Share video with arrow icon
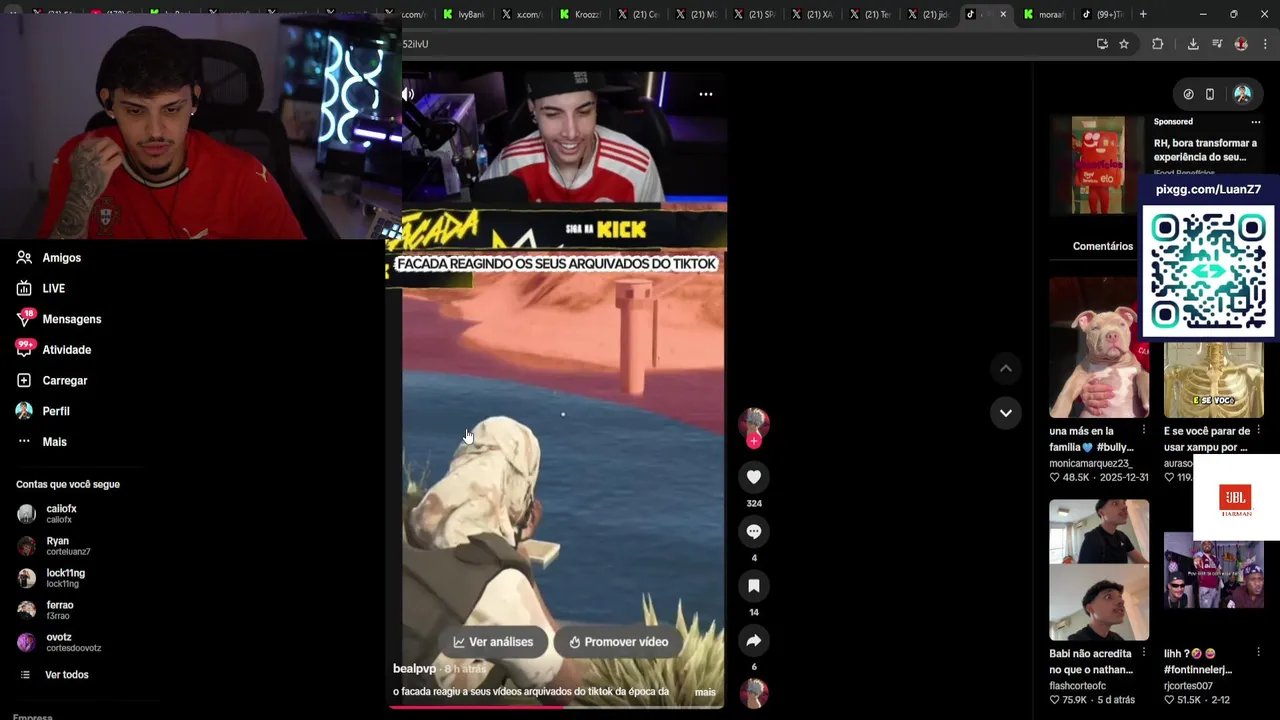1280x720 pixels. click(x=754, y=641)
